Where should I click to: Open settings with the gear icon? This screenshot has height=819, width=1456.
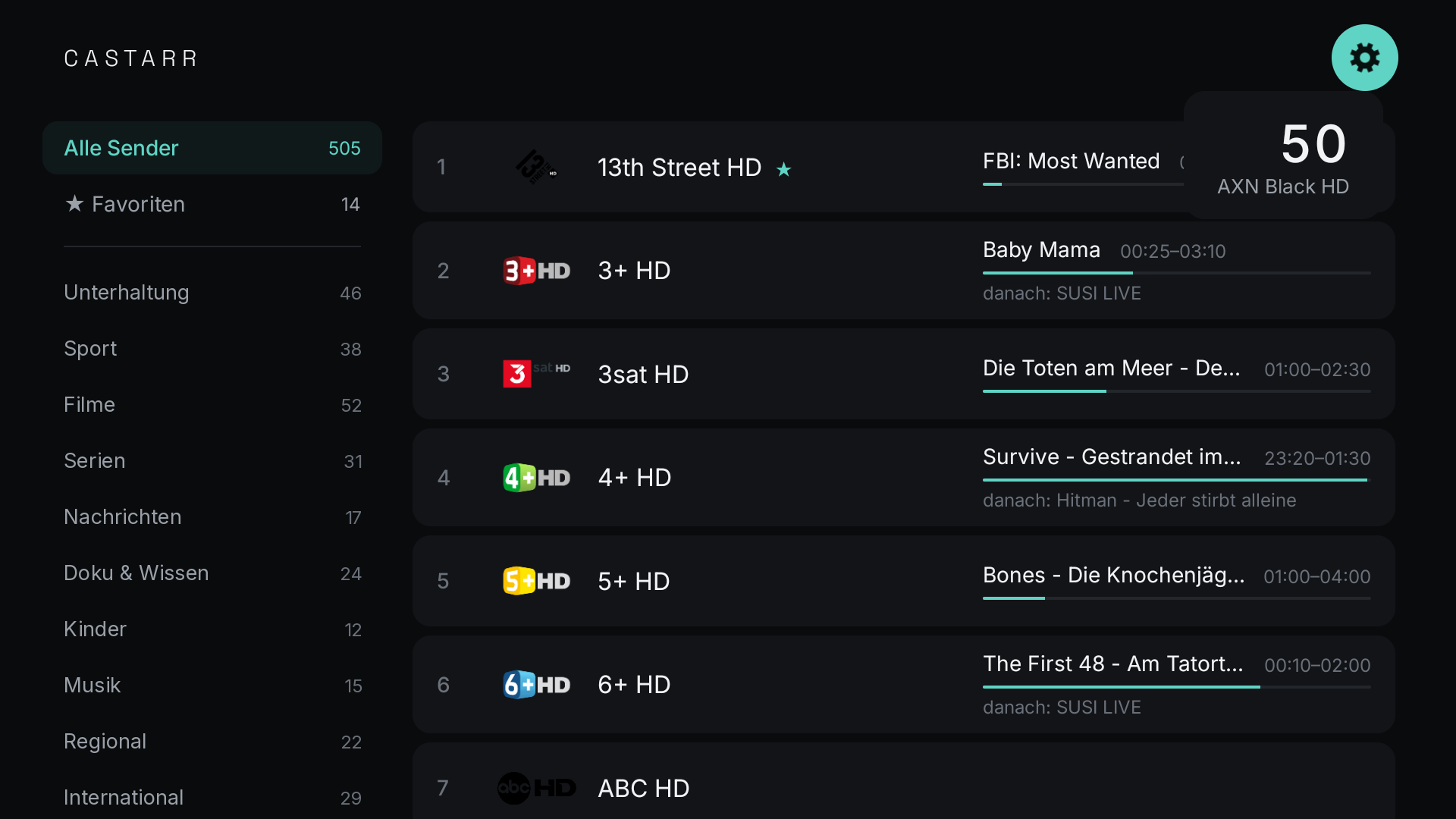pyautogui.click(x=1364, y=58)
